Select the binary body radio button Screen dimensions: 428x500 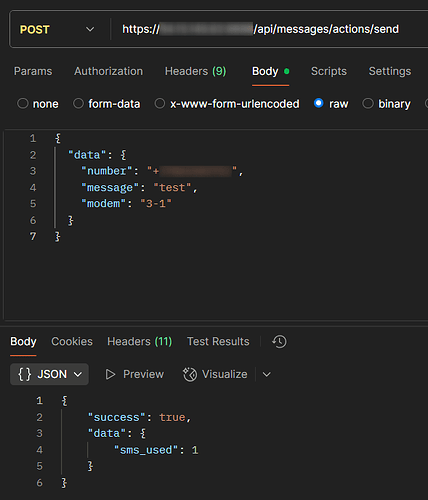click(368, 103)
